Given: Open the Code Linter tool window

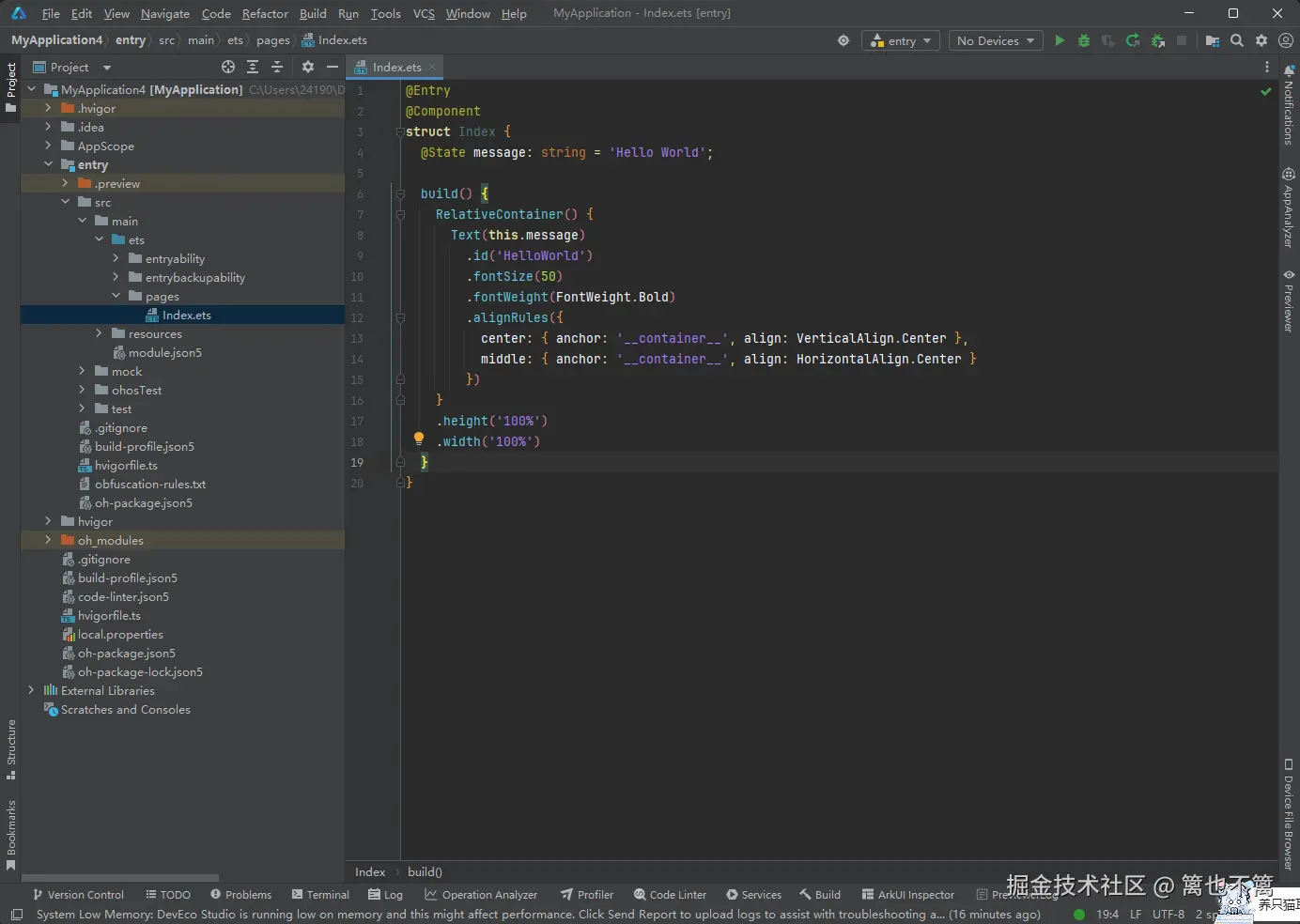Looking at the screenshot, I should [670, 895].
